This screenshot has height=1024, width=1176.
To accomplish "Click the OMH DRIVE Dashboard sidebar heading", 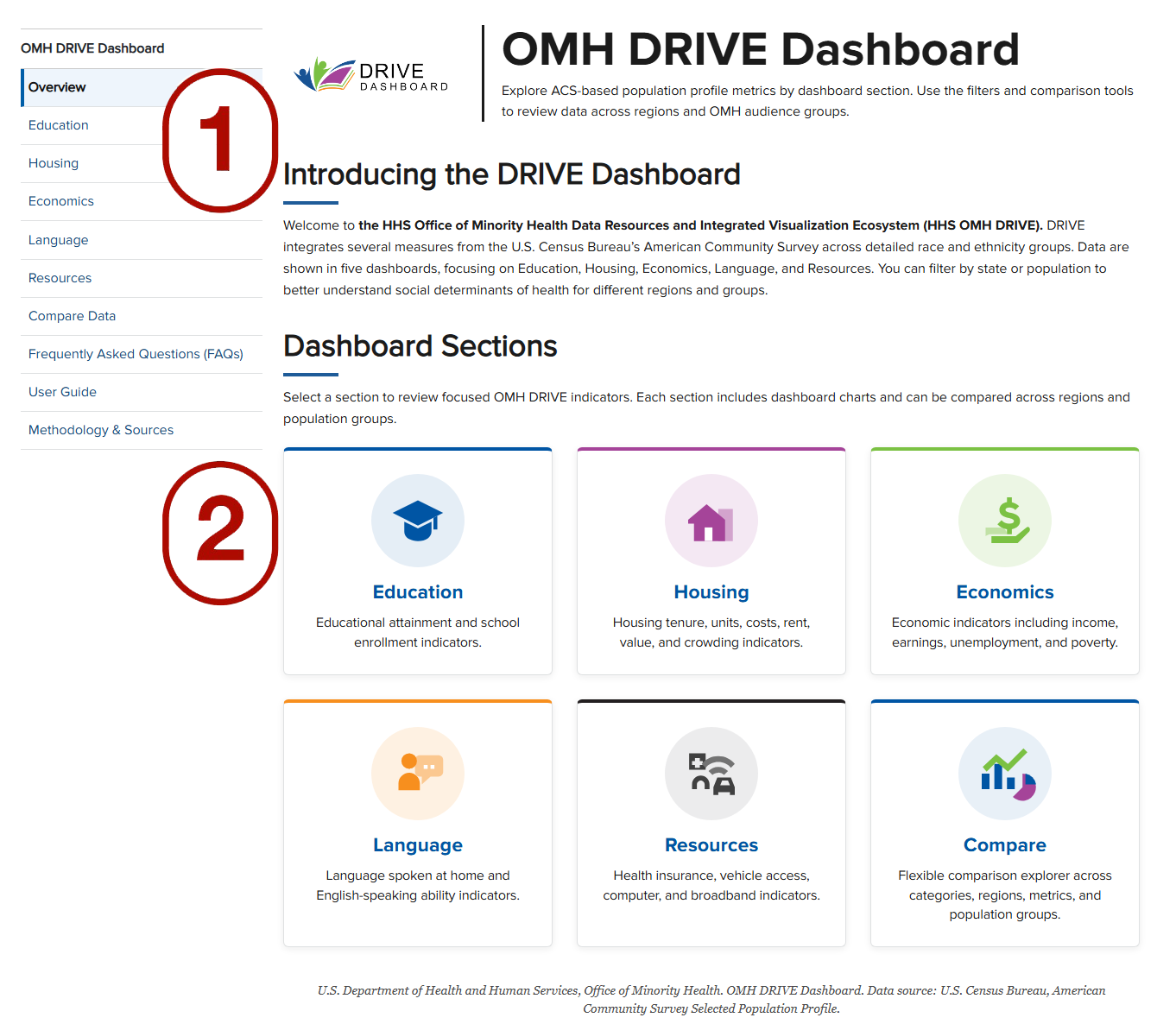I will (x=92, y=48).
